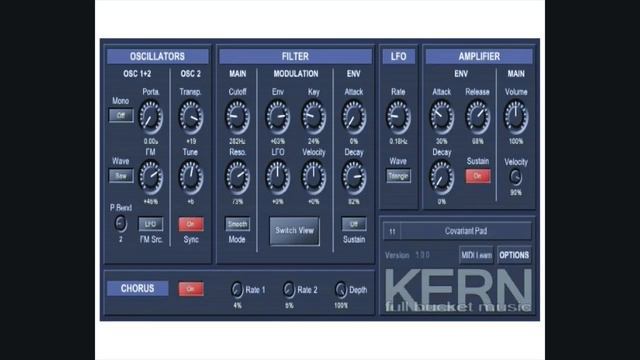
Task: Click the OSC 2 Tune knob
Action: (x=191, y=177)
